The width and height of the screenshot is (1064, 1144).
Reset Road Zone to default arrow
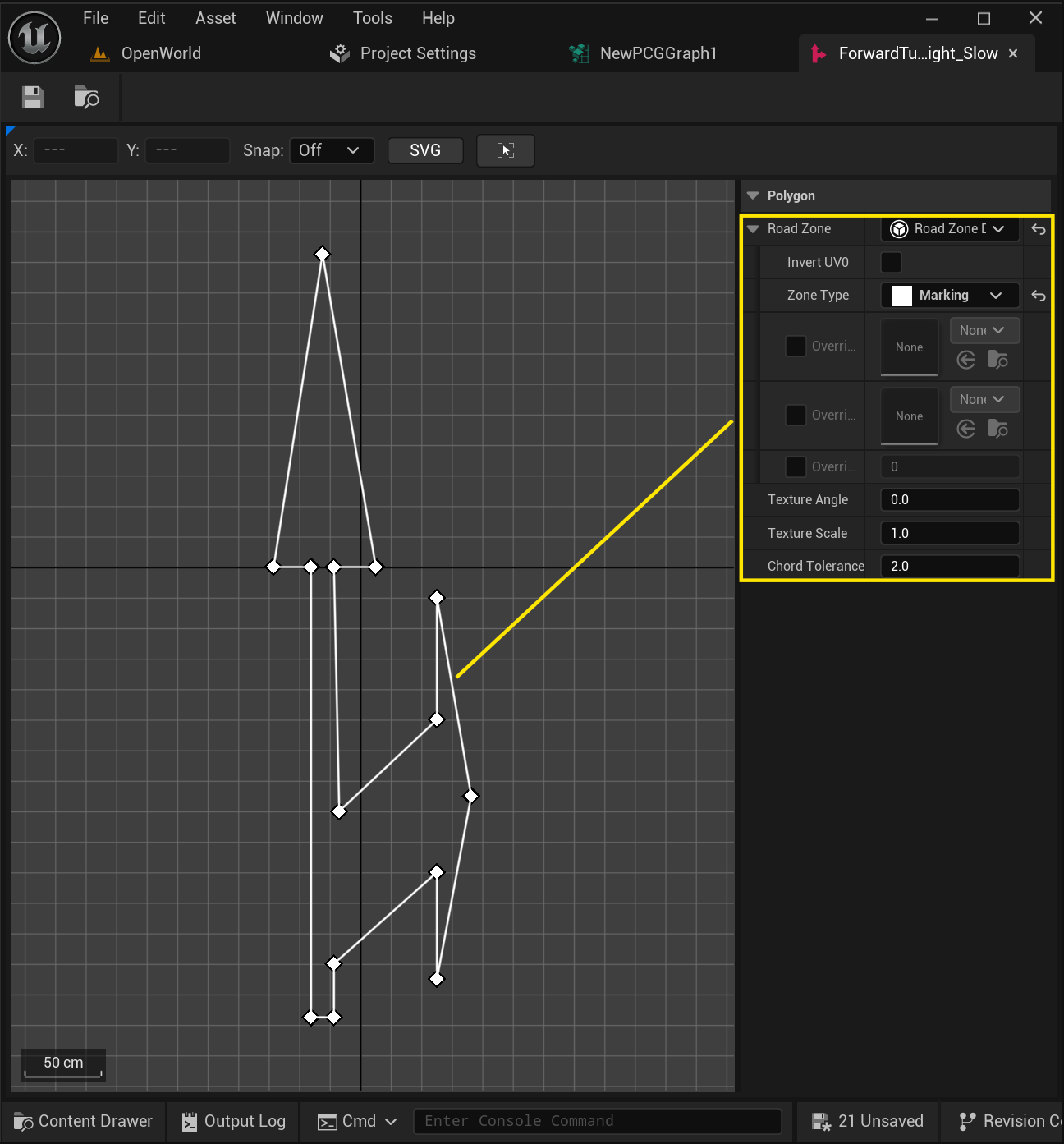coord(1039,229)
